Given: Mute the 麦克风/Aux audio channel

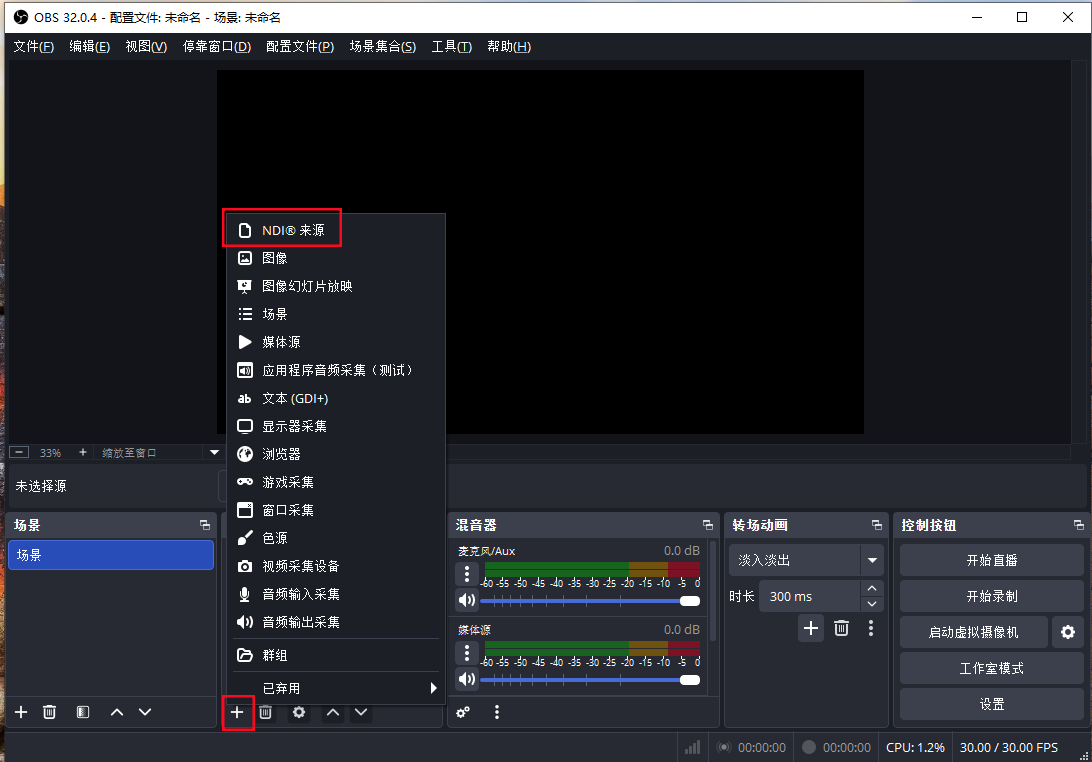Looking at the screenshot, I should [467, 600].
